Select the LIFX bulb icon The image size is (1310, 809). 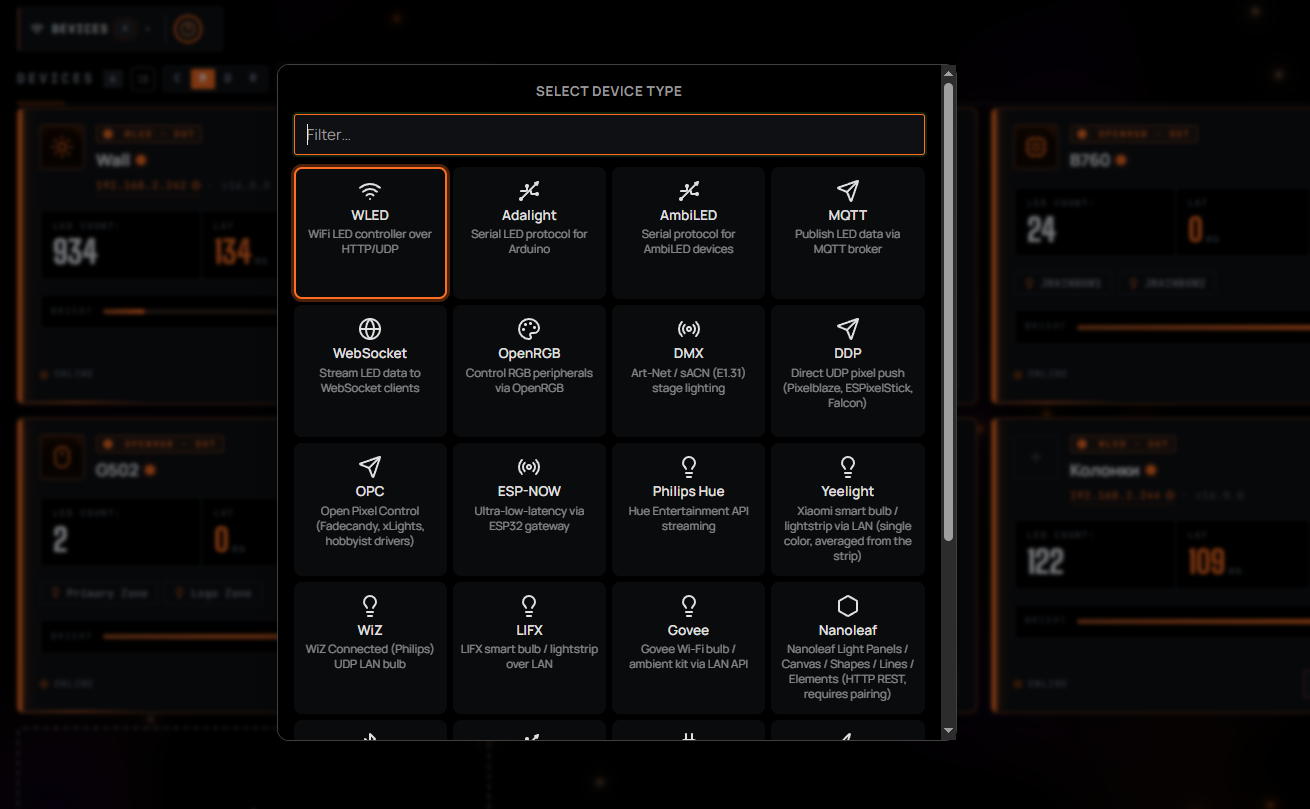pyautogui.click(x=529, y=606)
